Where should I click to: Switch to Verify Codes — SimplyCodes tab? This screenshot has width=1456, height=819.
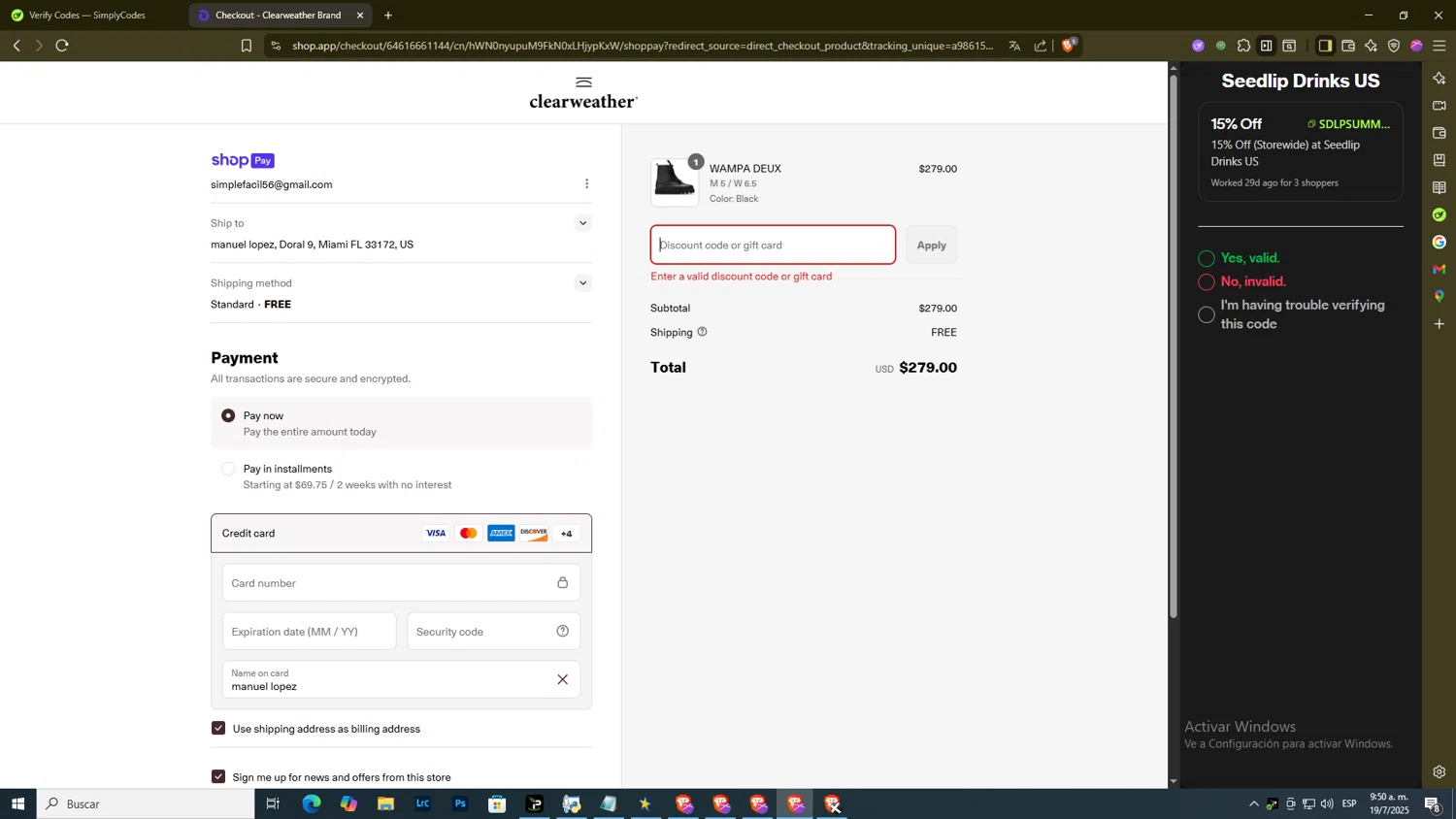[87, 16]
